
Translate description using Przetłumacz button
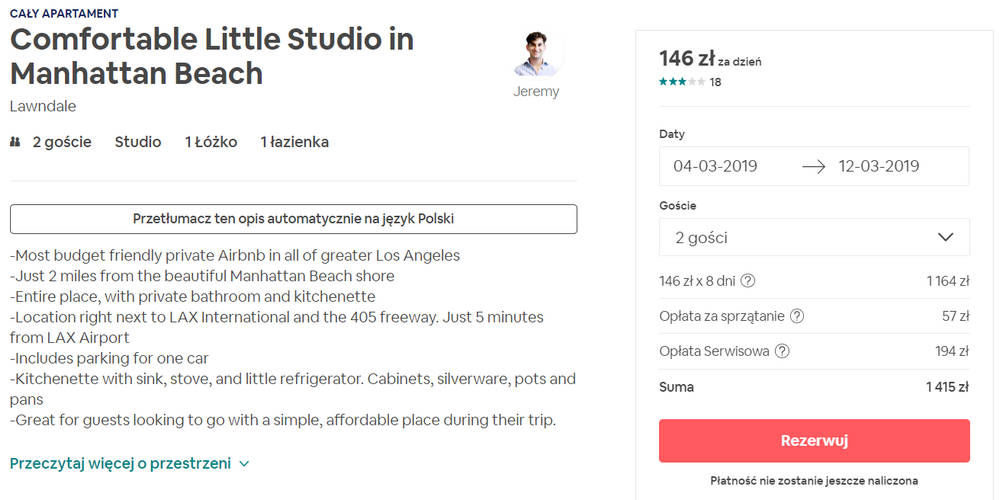coord(293,219)
